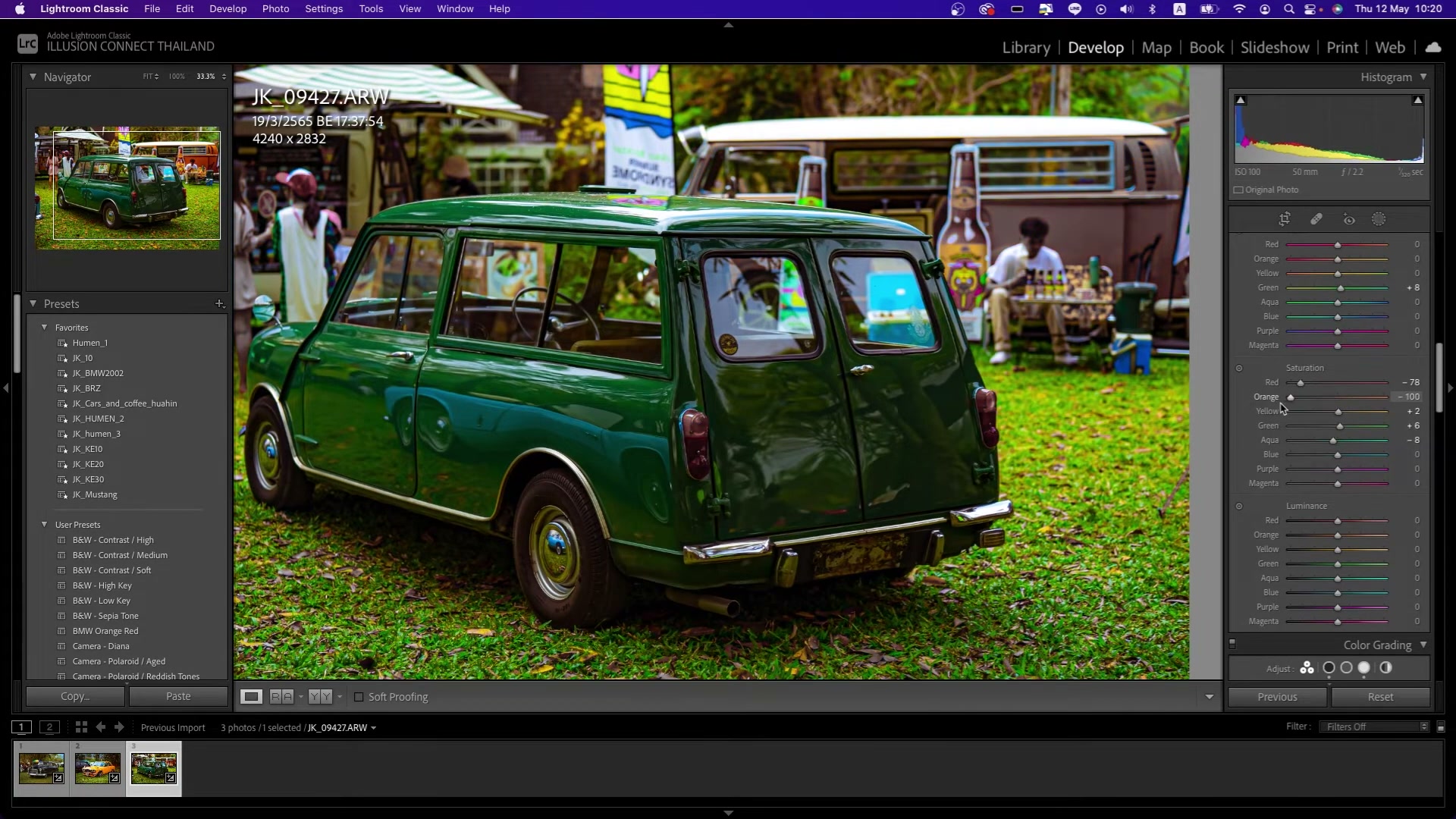Select the Crop Overlay tool
The height and width of the screenshot is (819, 1456).
[1285, 219]
